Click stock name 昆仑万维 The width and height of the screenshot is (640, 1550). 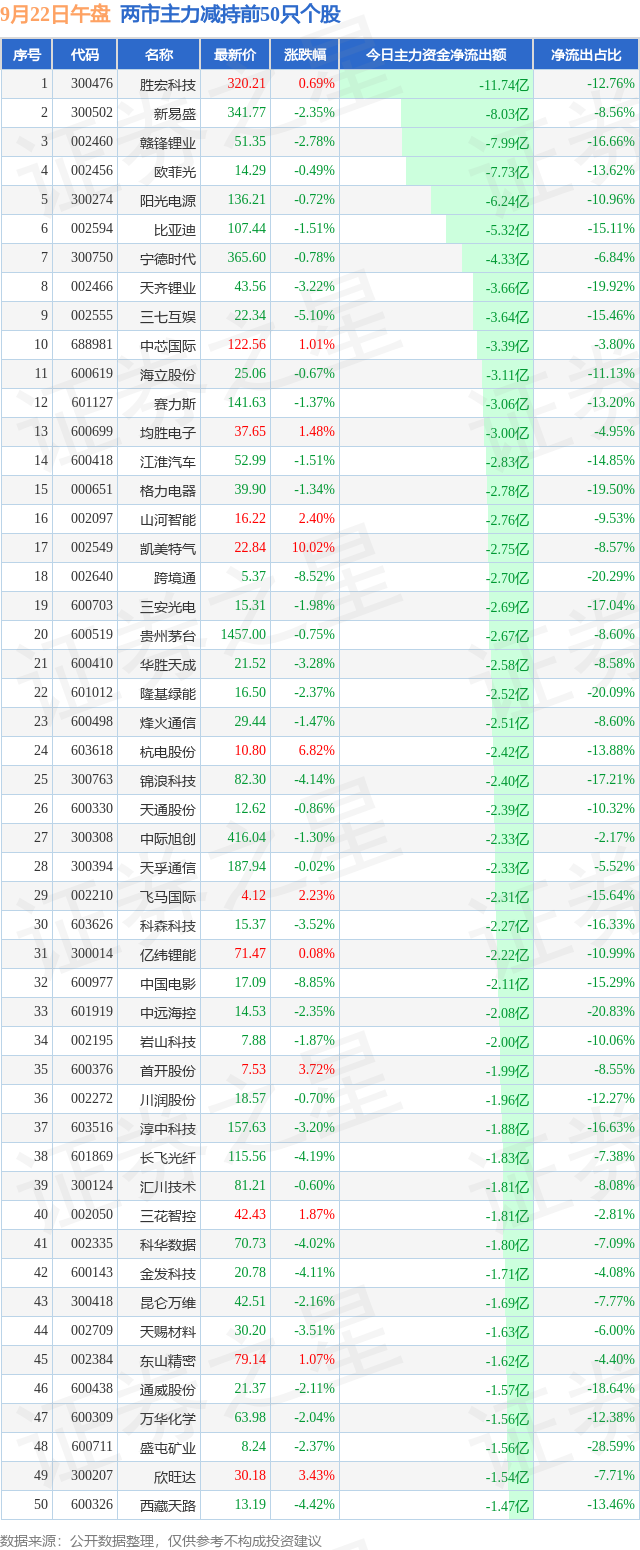click(168, 1302)
